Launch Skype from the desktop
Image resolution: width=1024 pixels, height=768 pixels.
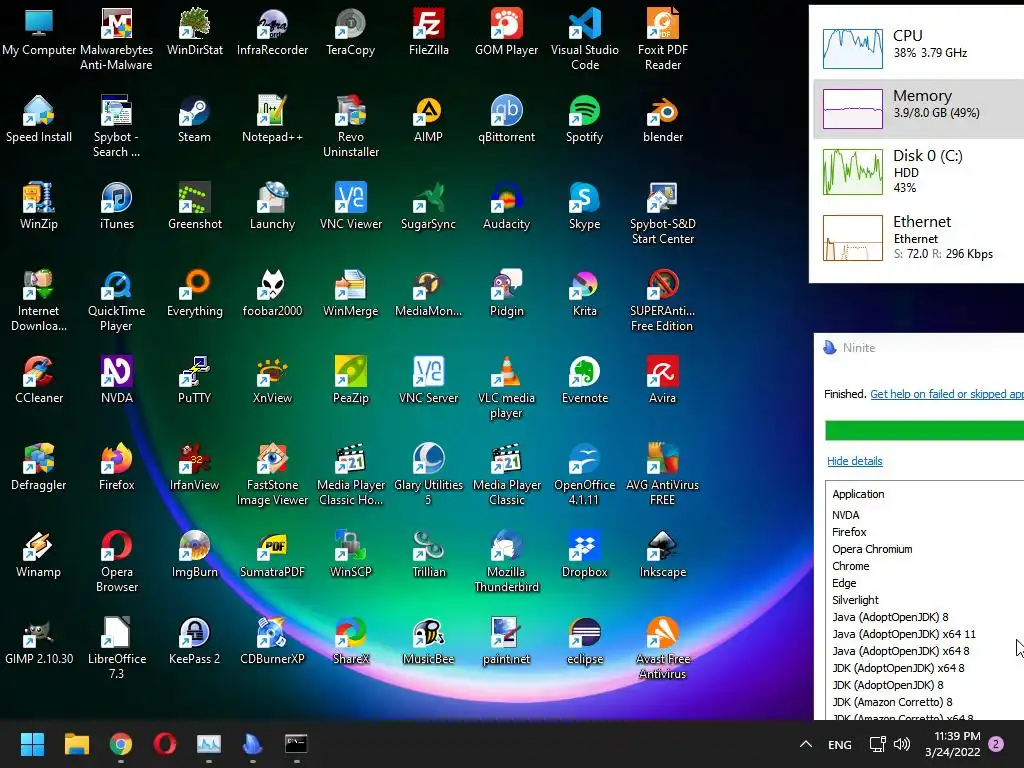coord(584,206)
